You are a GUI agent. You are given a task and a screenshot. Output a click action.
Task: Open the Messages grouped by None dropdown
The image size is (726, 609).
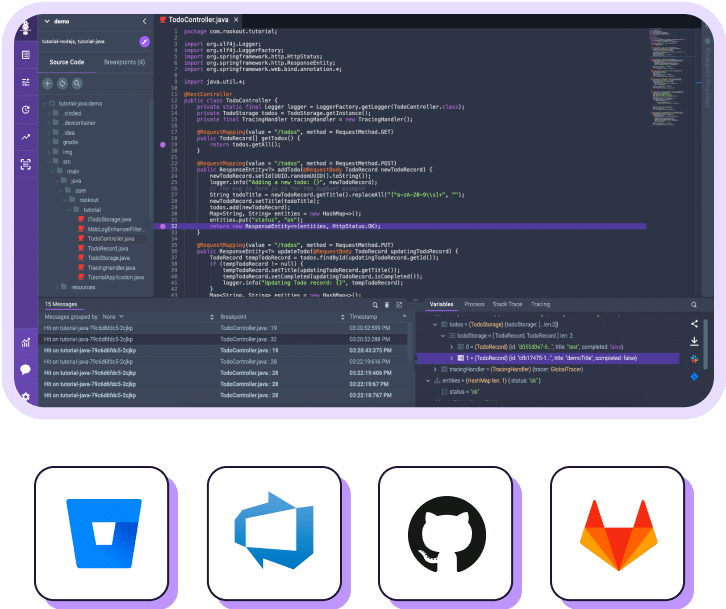tap(113, 317)
